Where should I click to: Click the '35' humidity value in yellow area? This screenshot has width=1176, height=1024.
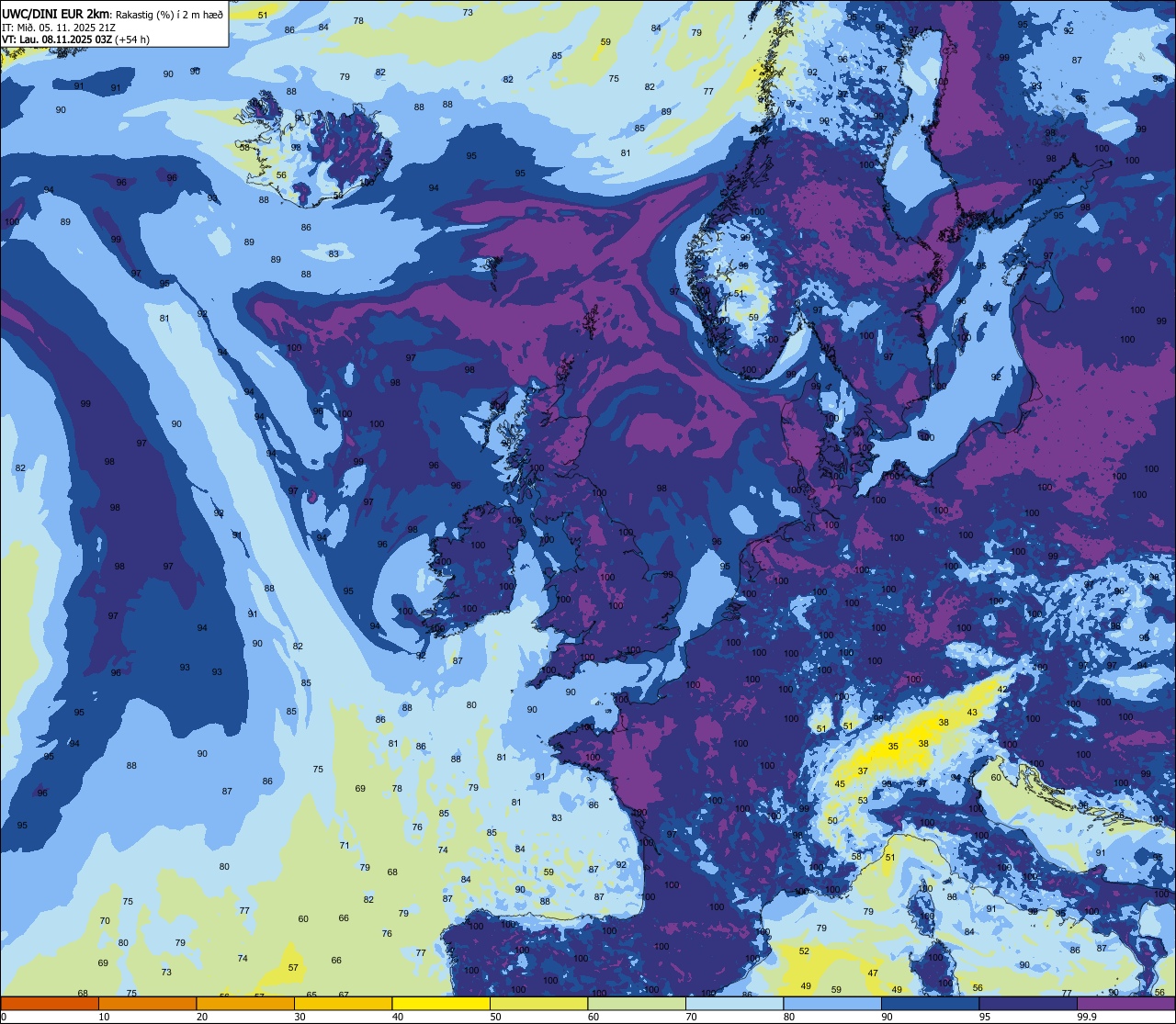(x=893, y=746)
